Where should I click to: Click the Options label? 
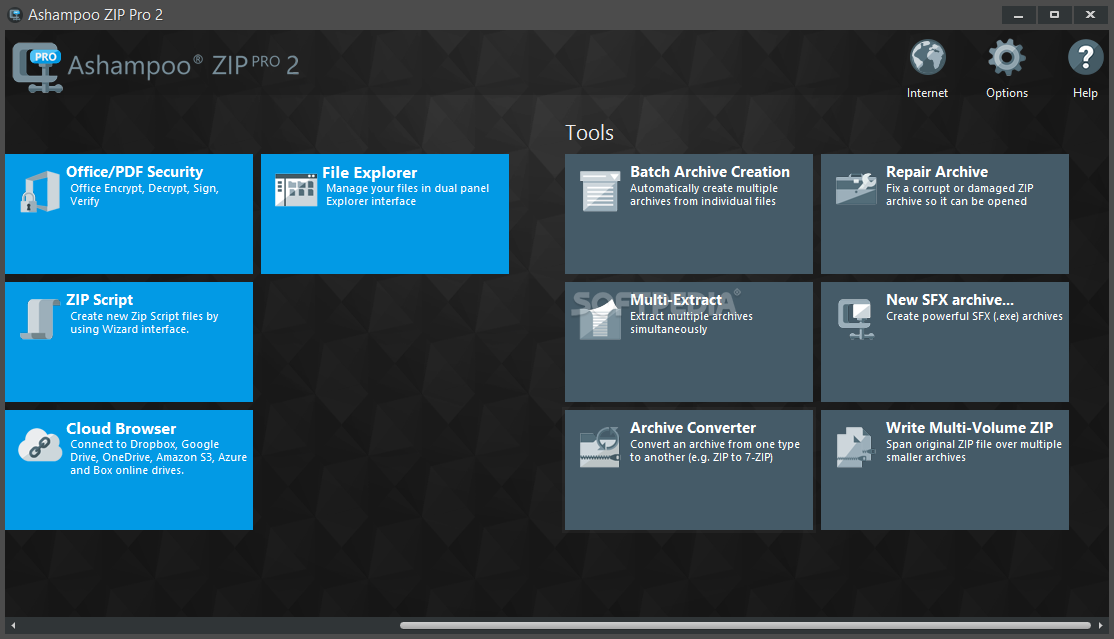coord(1007,93)
